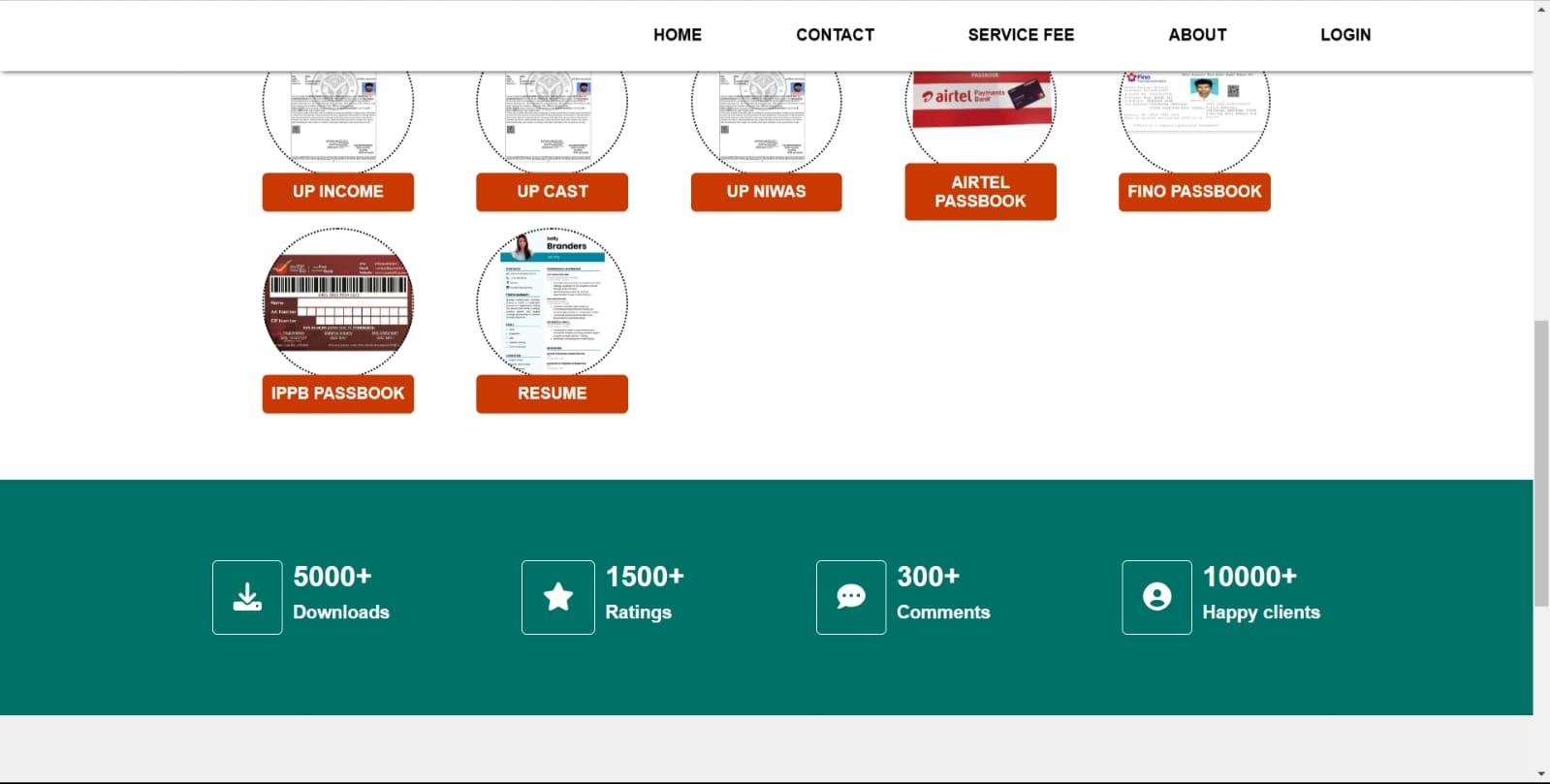Open the HOME menu item
The image size is (1550, 784).
677,35
